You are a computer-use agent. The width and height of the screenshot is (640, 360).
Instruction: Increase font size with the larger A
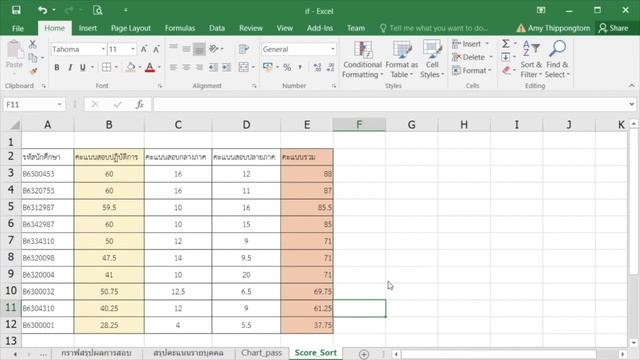point(144,49)
